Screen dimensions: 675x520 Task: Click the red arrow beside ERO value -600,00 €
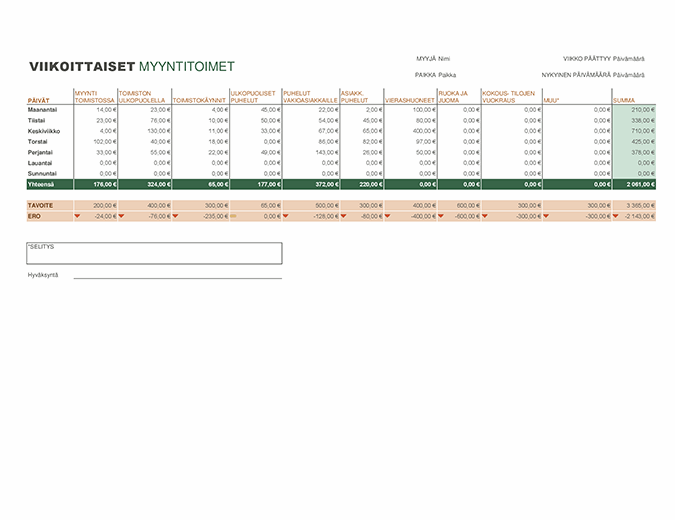click(x=440, y=215)
